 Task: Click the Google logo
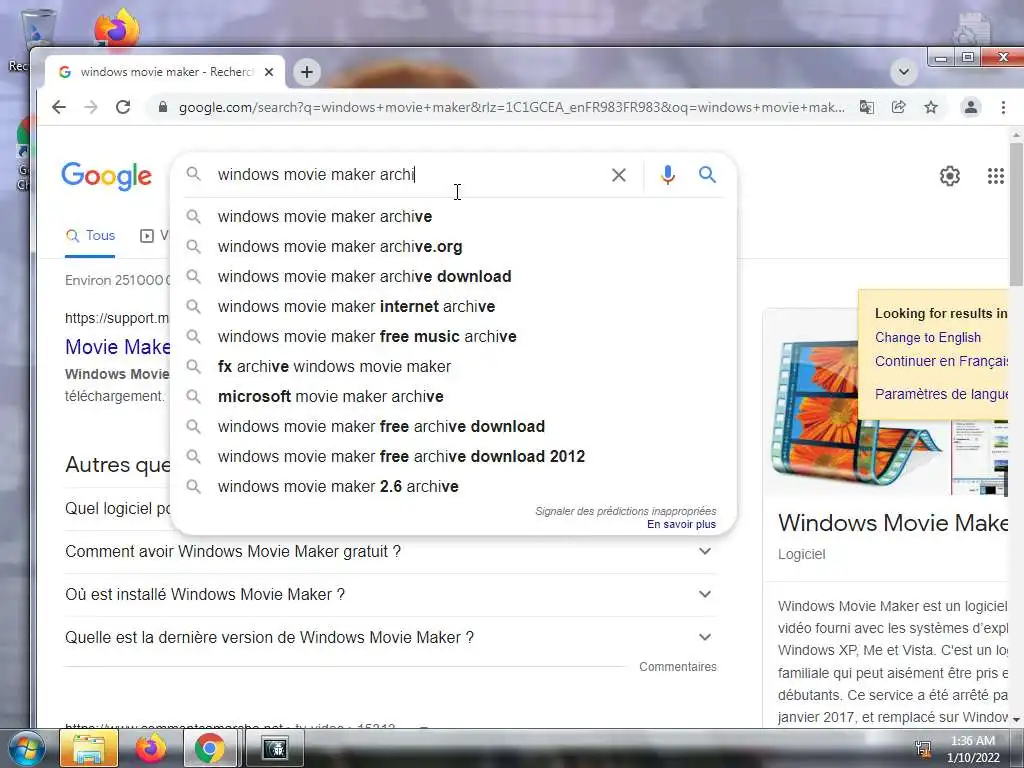(x=106, y=176)
